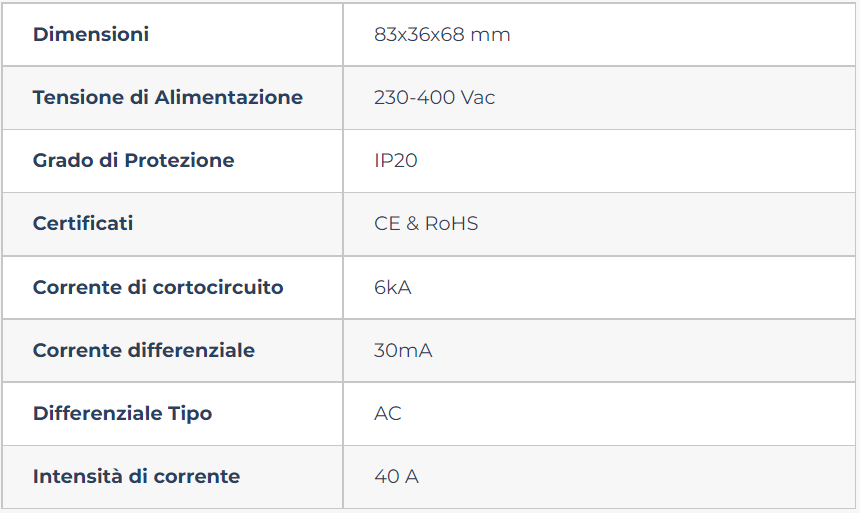Select the 40 A value
Screen dimensions: 860x513
(397, 477)
